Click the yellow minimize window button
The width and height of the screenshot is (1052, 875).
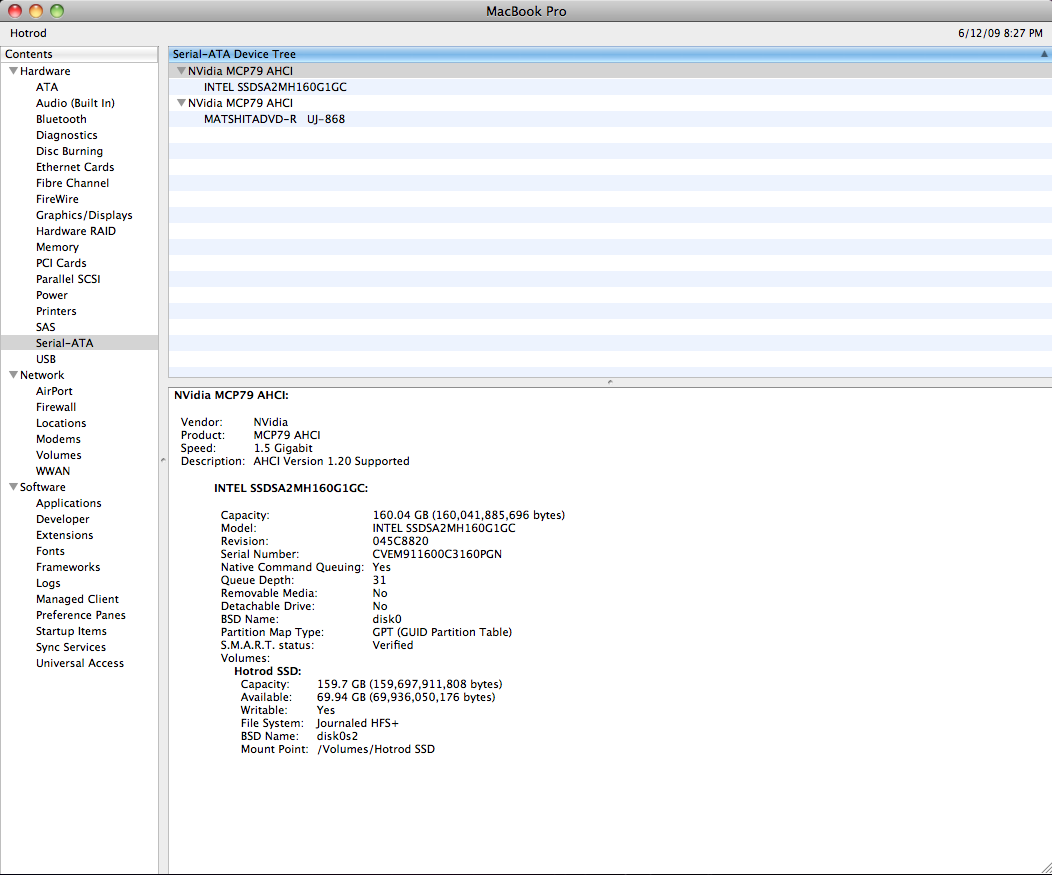[36, 11]
